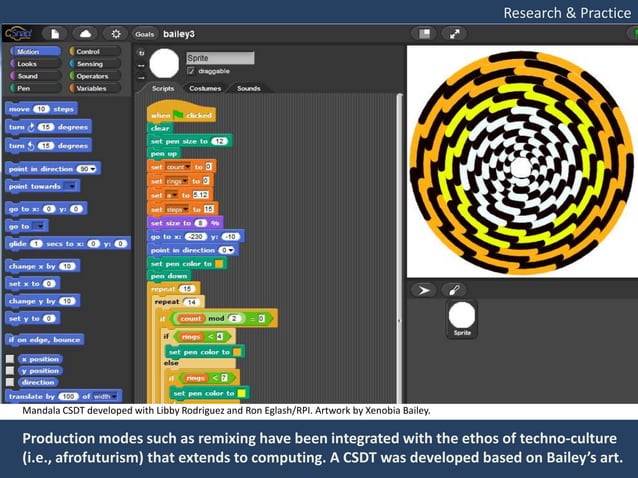Viewport: 638px width, 478px height.
Task: Select the left-right rotation style icon
Action: [141, 65]
